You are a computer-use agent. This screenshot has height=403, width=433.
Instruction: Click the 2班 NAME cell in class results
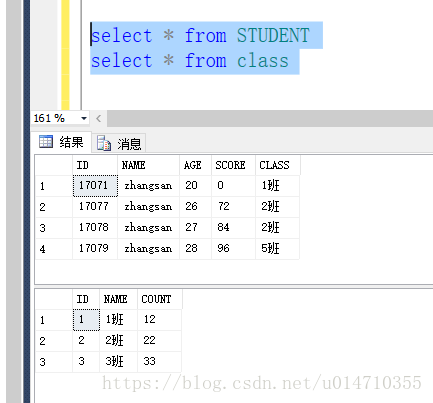point(118,341)
